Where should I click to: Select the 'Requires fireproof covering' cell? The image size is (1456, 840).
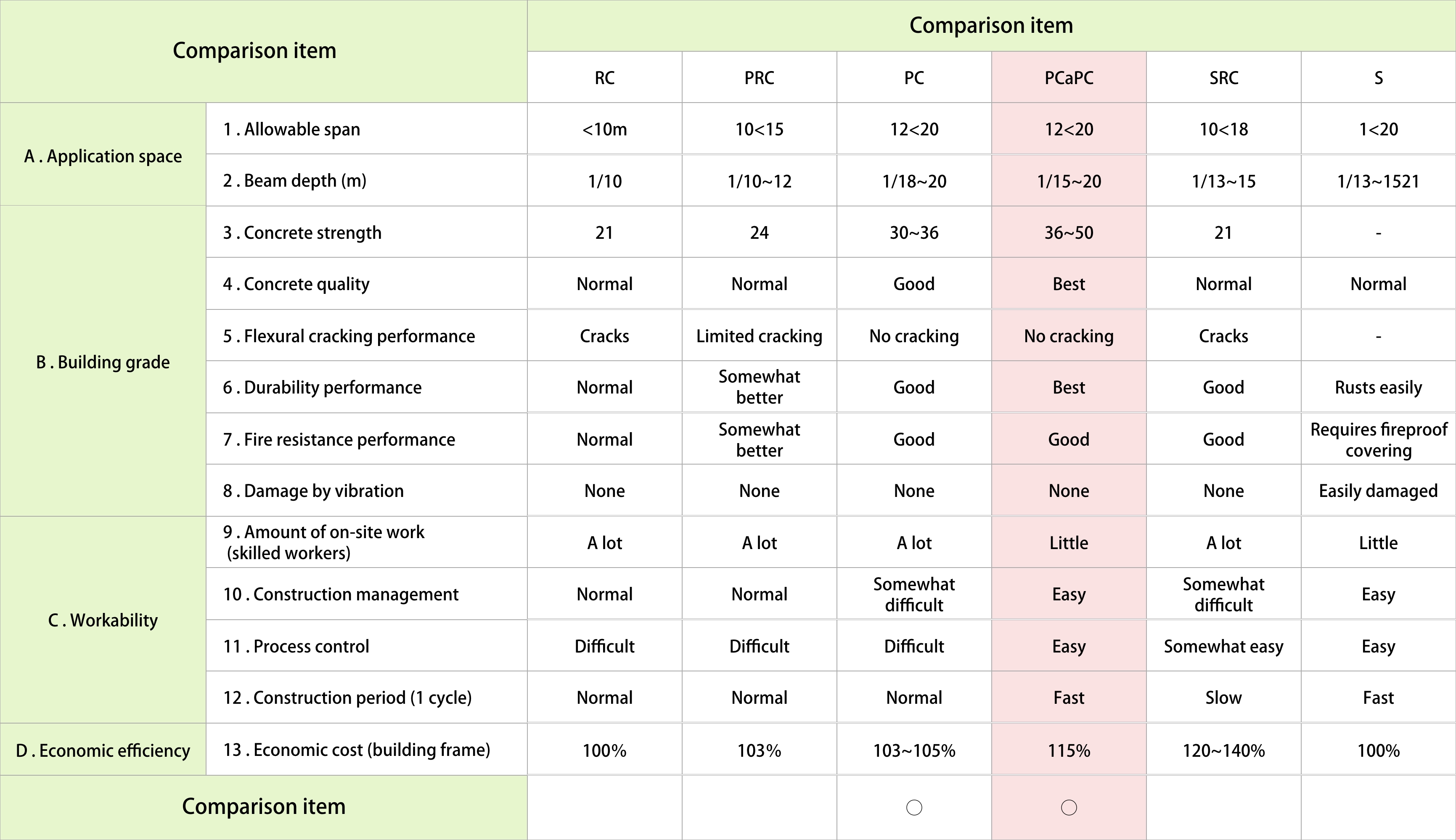coord(1378,440)
